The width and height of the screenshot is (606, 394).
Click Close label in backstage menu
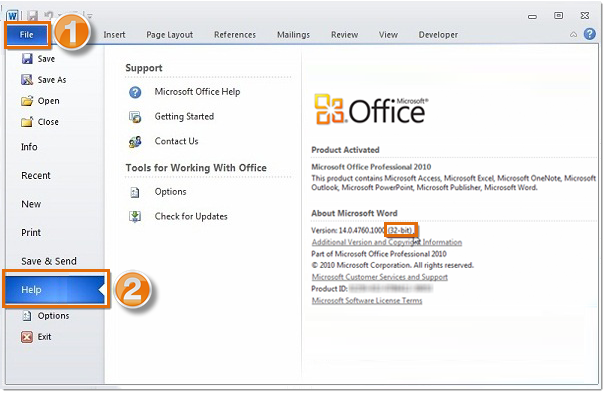click(x=48, y=122)
